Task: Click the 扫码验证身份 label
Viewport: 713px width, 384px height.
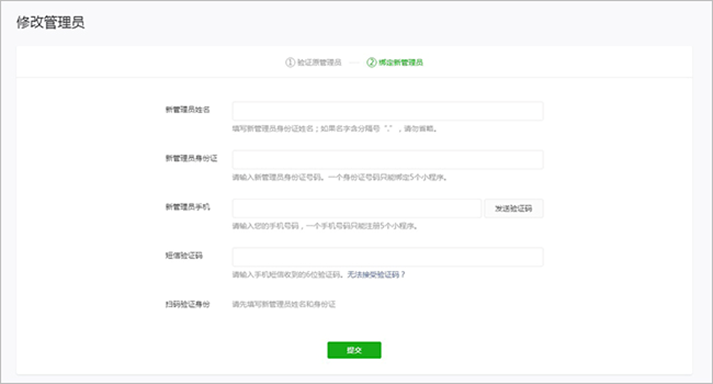Action: tap(187, 304)
